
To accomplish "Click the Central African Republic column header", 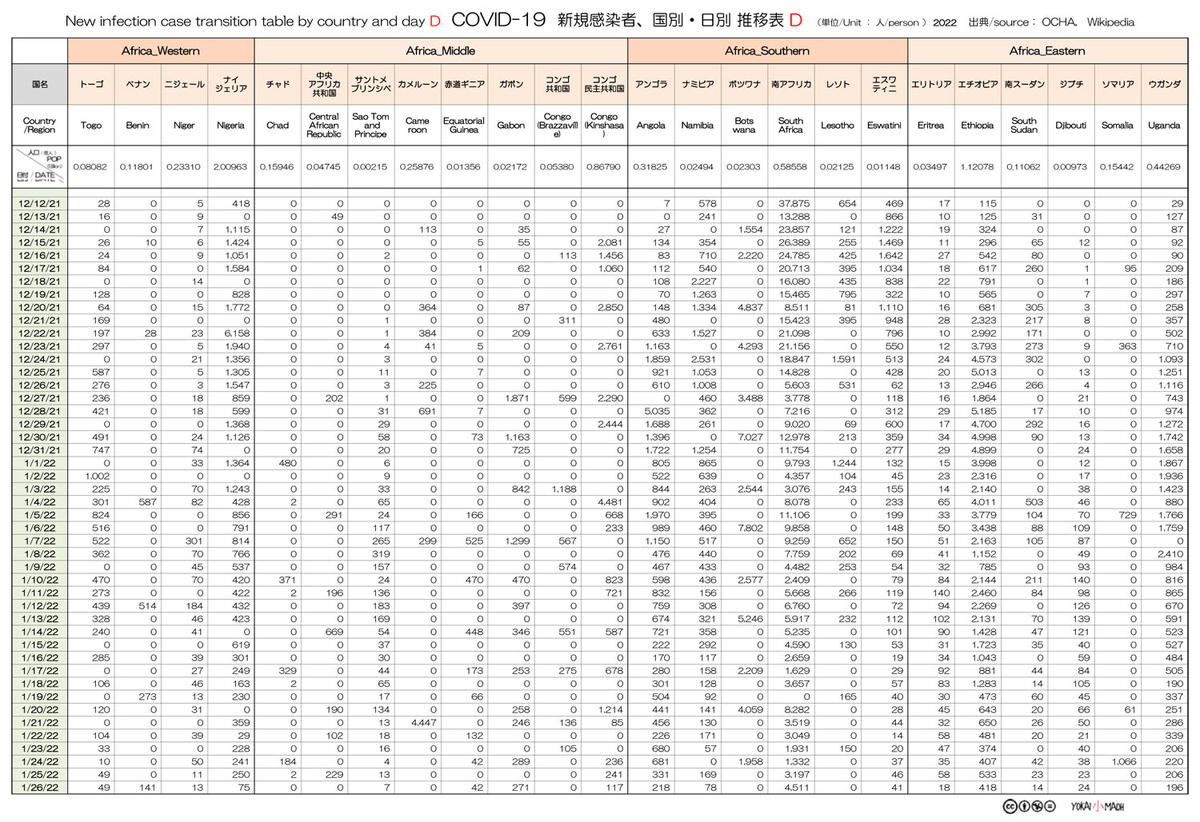I will pos(324,125).
